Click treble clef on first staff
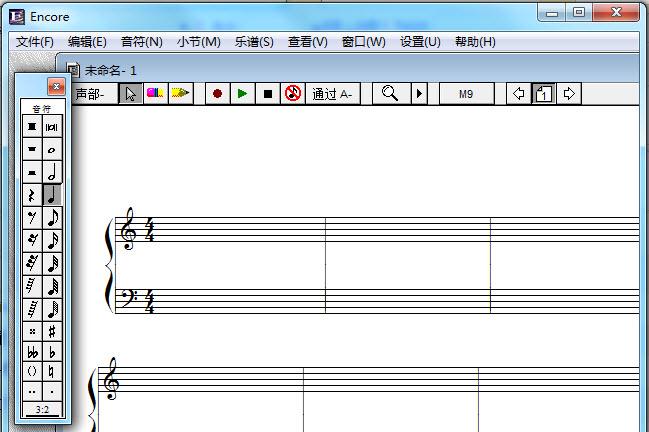The height and width of the screenshot is (432, 649). pos(127,229)
